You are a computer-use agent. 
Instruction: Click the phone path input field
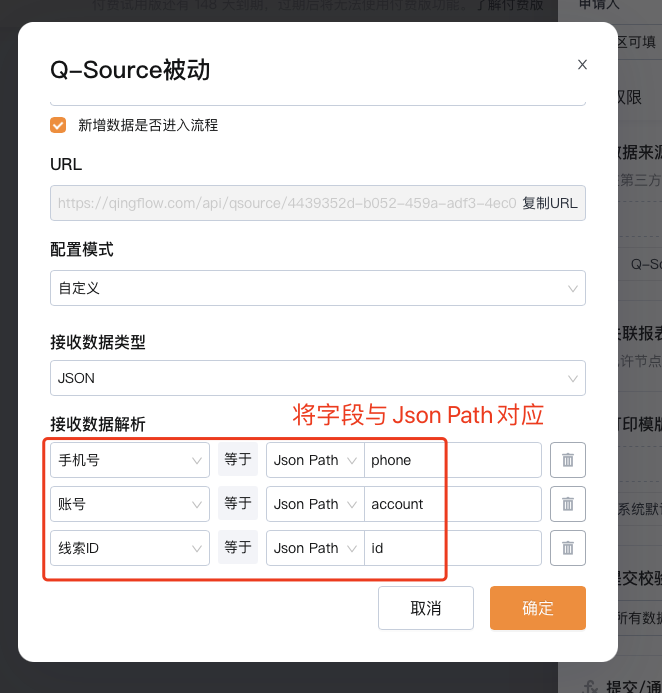coord(453,460)
